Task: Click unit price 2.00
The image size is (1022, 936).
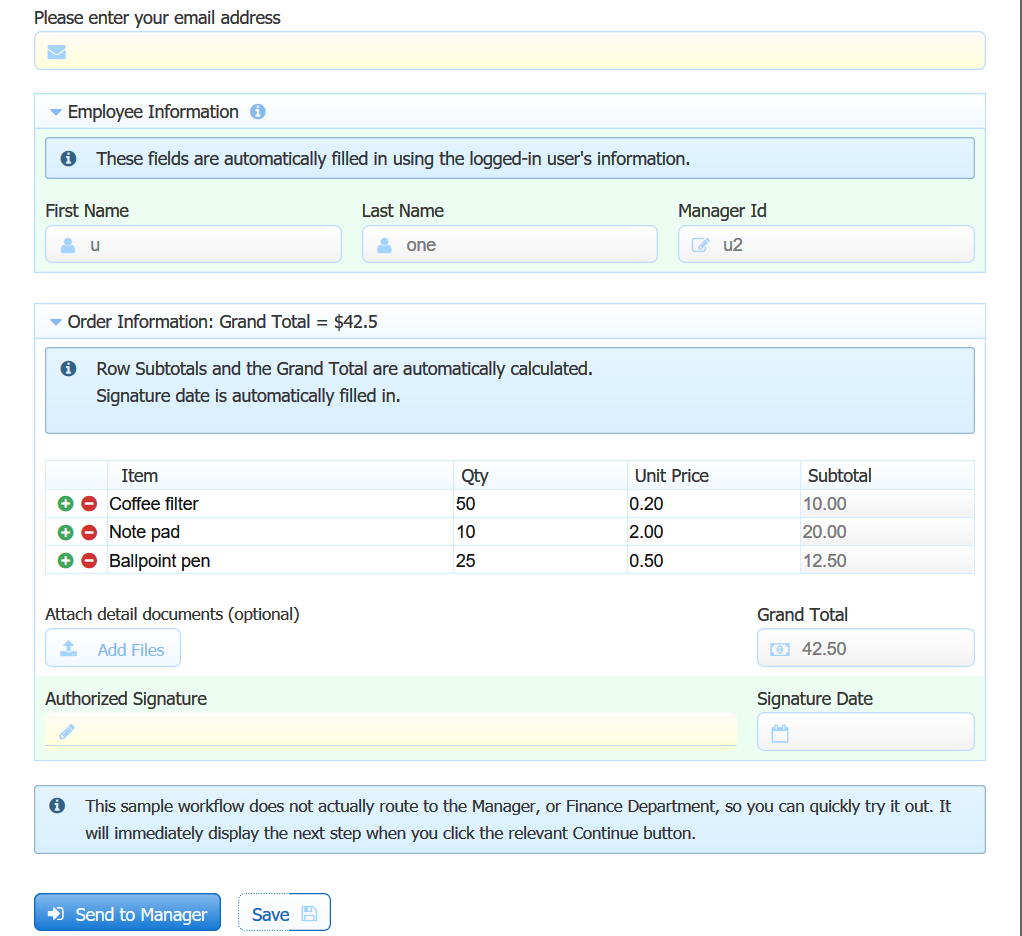Action: click(714, 532)
